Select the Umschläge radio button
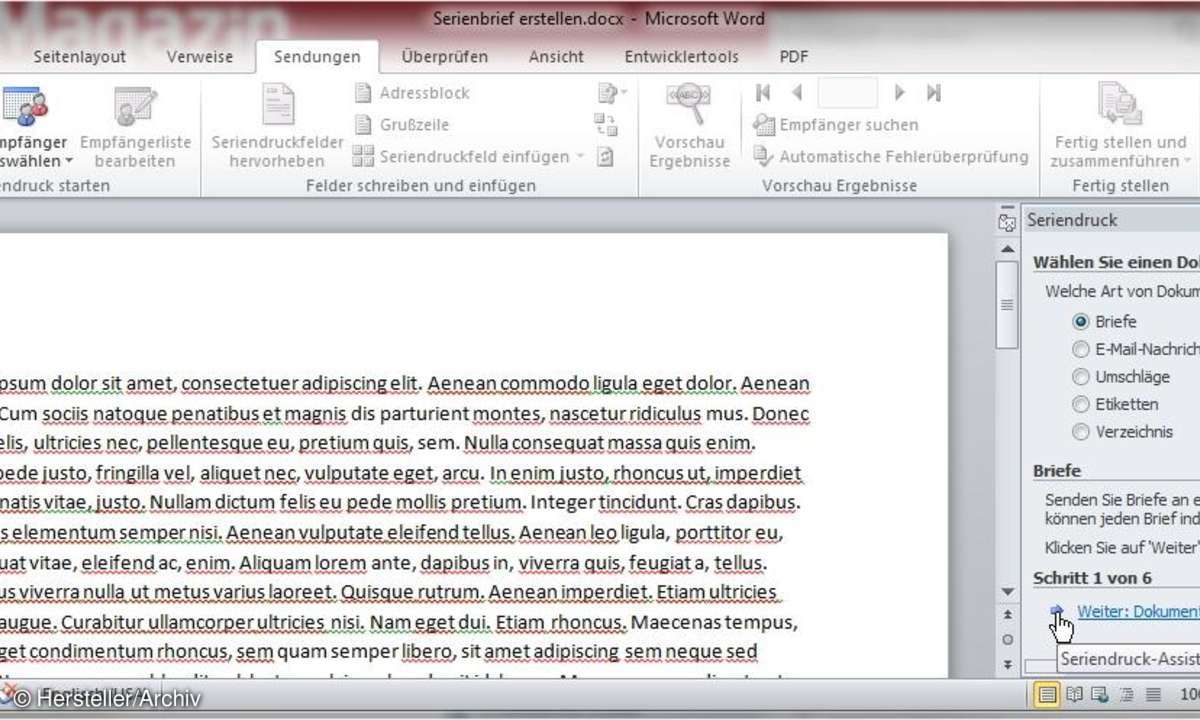Image resolution: width=1200 pixels, height=720 pixels. pos(1080,377)
